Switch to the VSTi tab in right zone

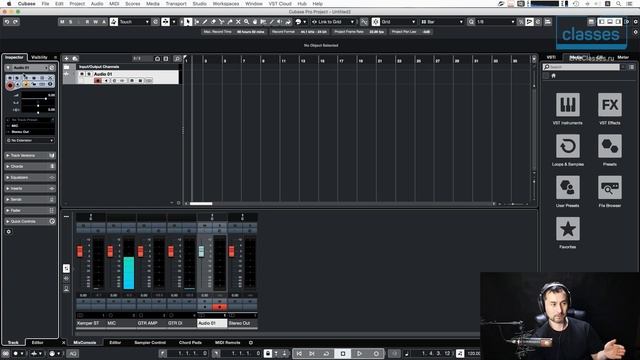click(x=551, y=57)
